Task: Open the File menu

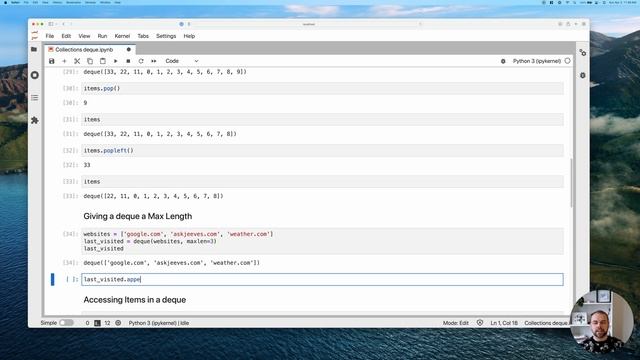Action: click(x=50, y=36)
